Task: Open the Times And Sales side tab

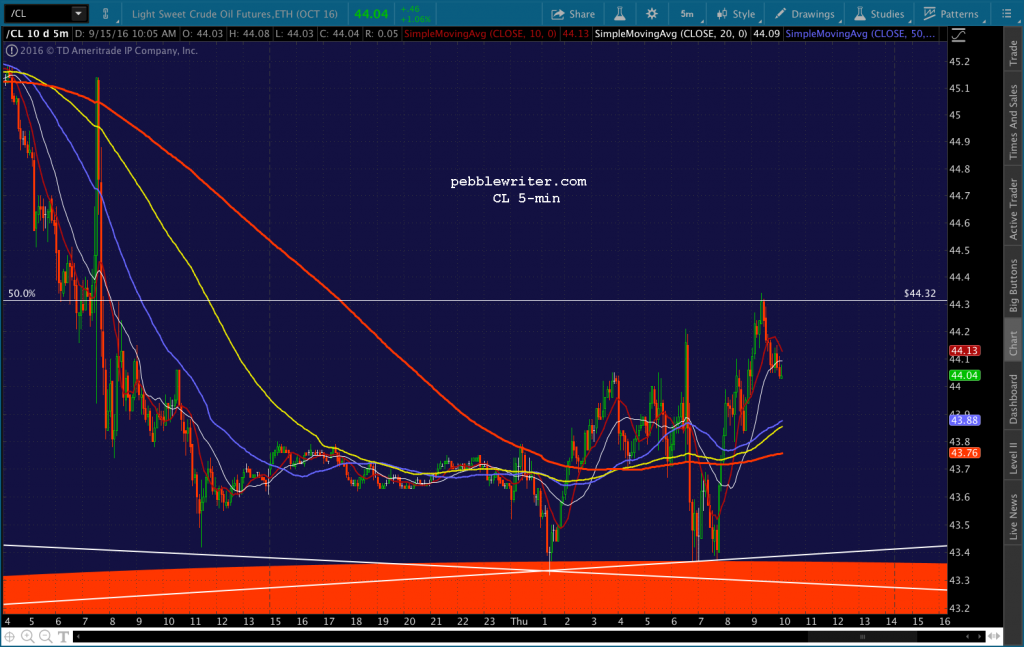Action: pyautogui.click(x=1013, y=121)
